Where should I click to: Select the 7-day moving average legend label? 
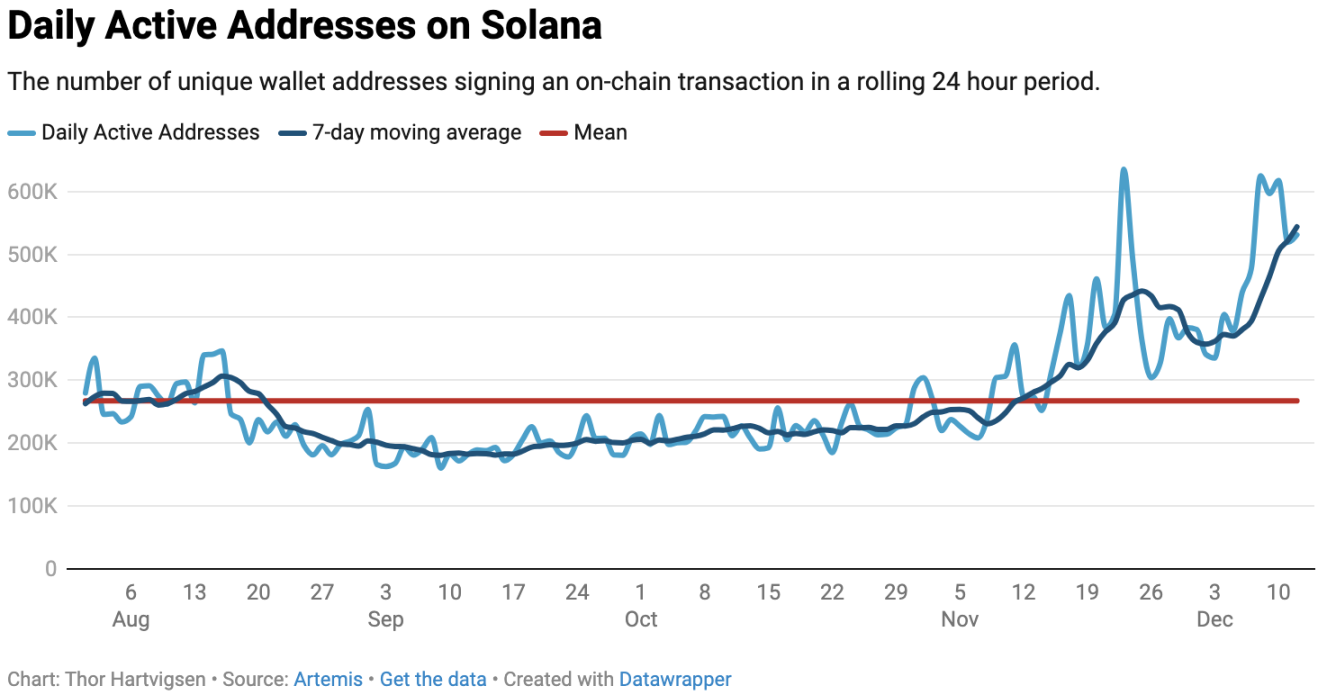coord(416,133)
